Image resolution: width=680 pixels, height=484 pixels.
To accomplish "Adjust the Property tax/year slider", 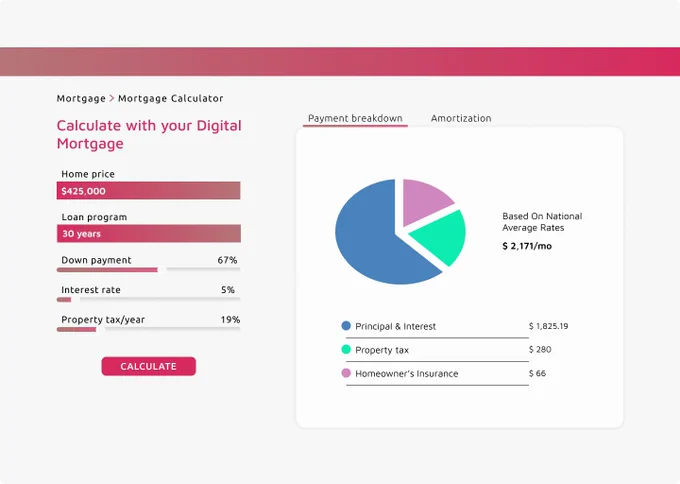I will tap(148, 329).
